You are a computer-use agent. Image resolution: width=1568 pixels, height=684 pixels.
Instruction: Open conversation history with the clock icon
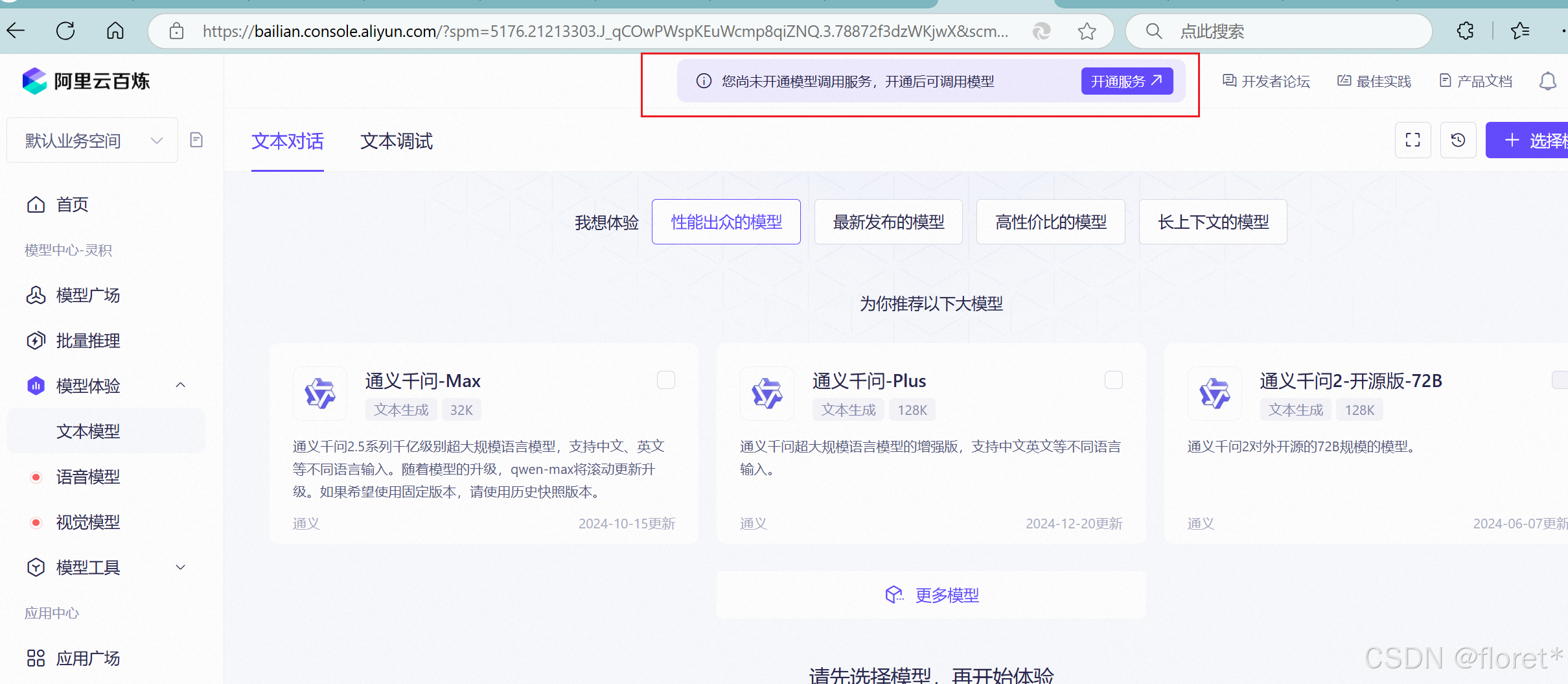point(1458,140)
